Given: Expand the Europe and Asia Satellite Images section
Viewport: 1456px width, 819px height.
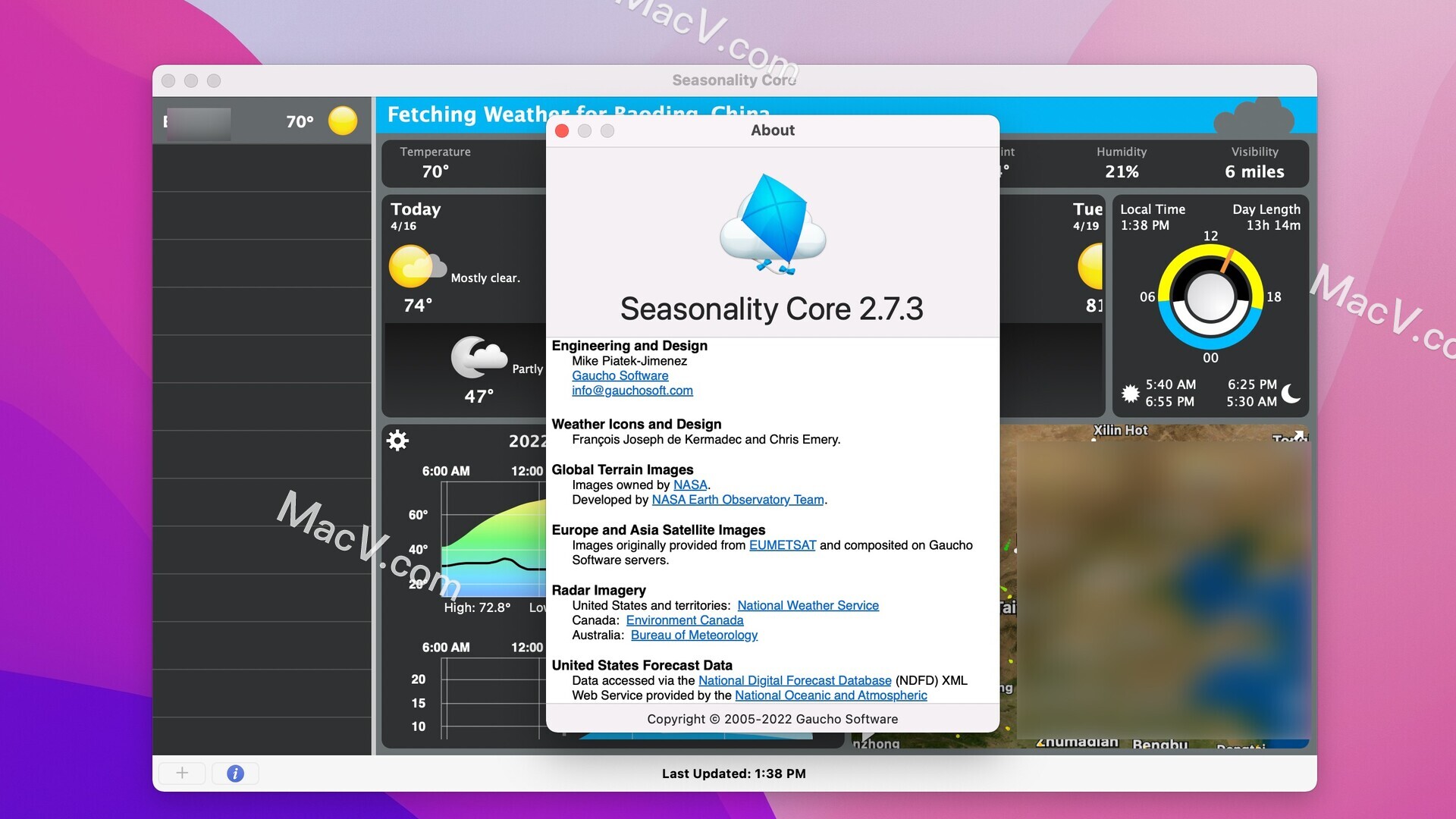Looking at the screenshot, I should tap(658, 529).
